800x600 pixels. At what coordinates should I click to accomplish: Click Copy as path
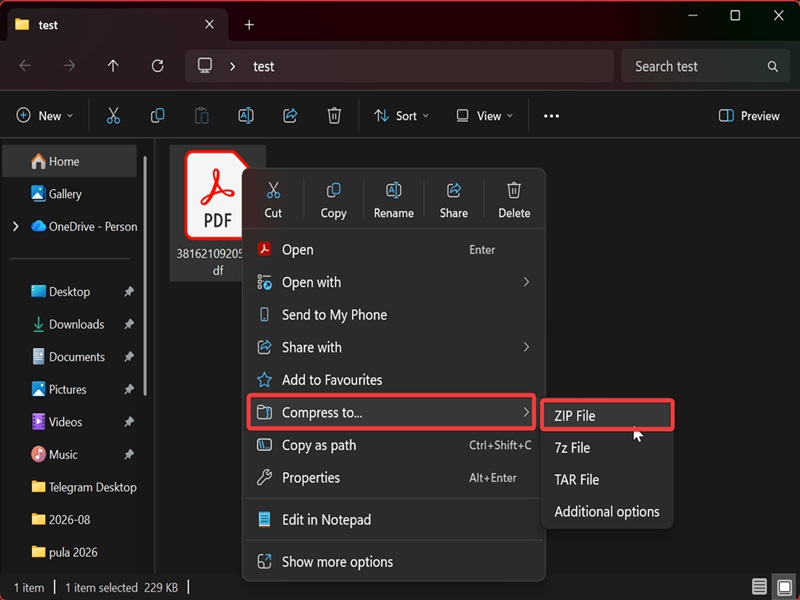click(394, 445)
